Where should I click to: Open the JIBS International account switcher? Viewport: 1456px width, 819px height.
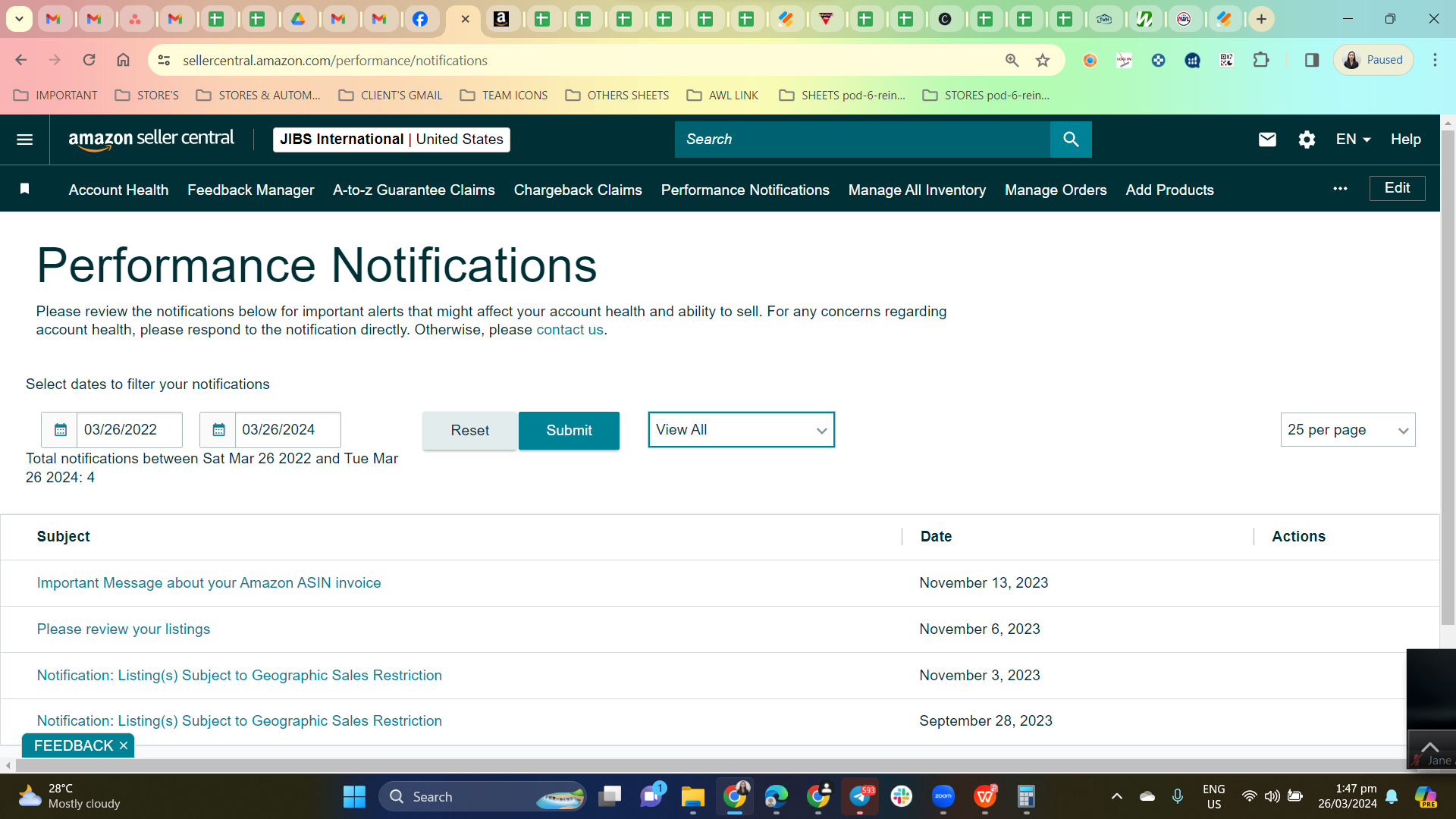[391, 140]
